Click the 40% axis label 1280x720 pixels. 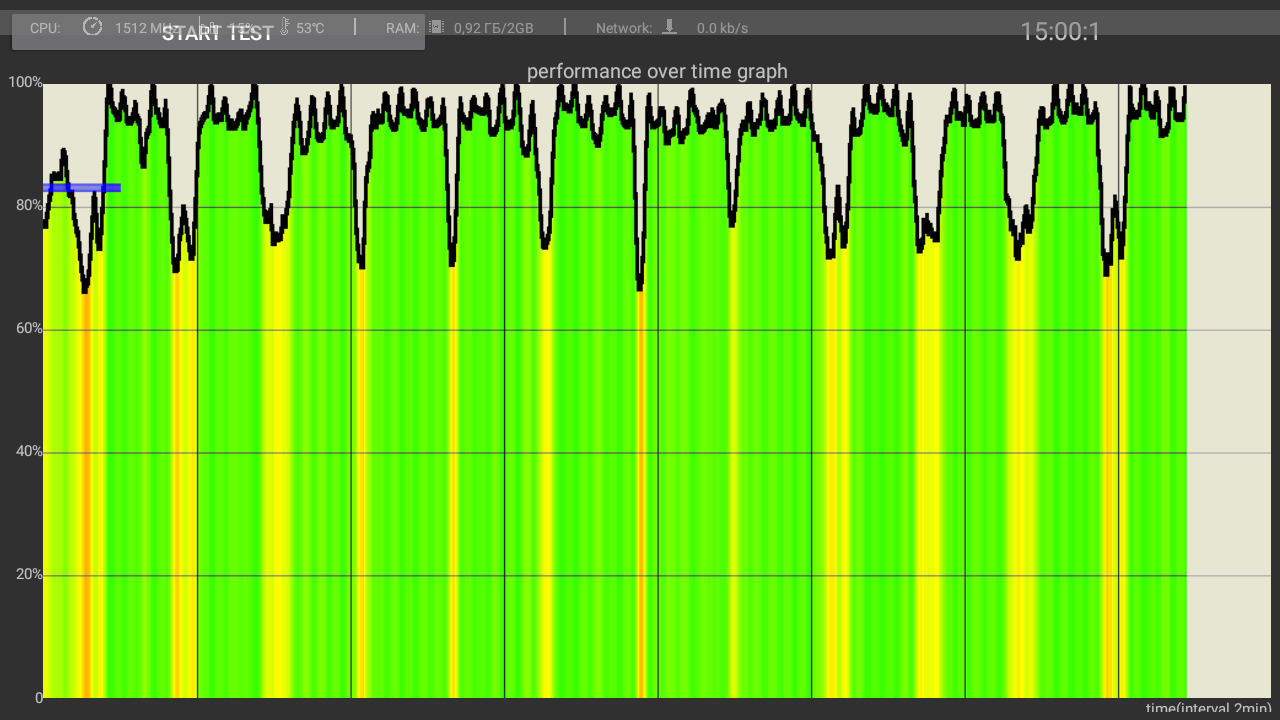pyautogui.click(x=29, y=451)
